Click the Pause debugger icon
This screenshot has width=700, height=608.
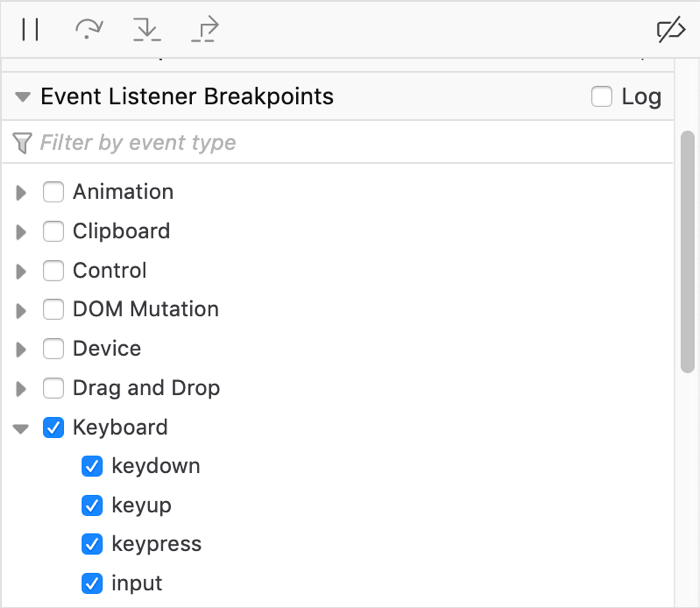[x=30, y=30]
